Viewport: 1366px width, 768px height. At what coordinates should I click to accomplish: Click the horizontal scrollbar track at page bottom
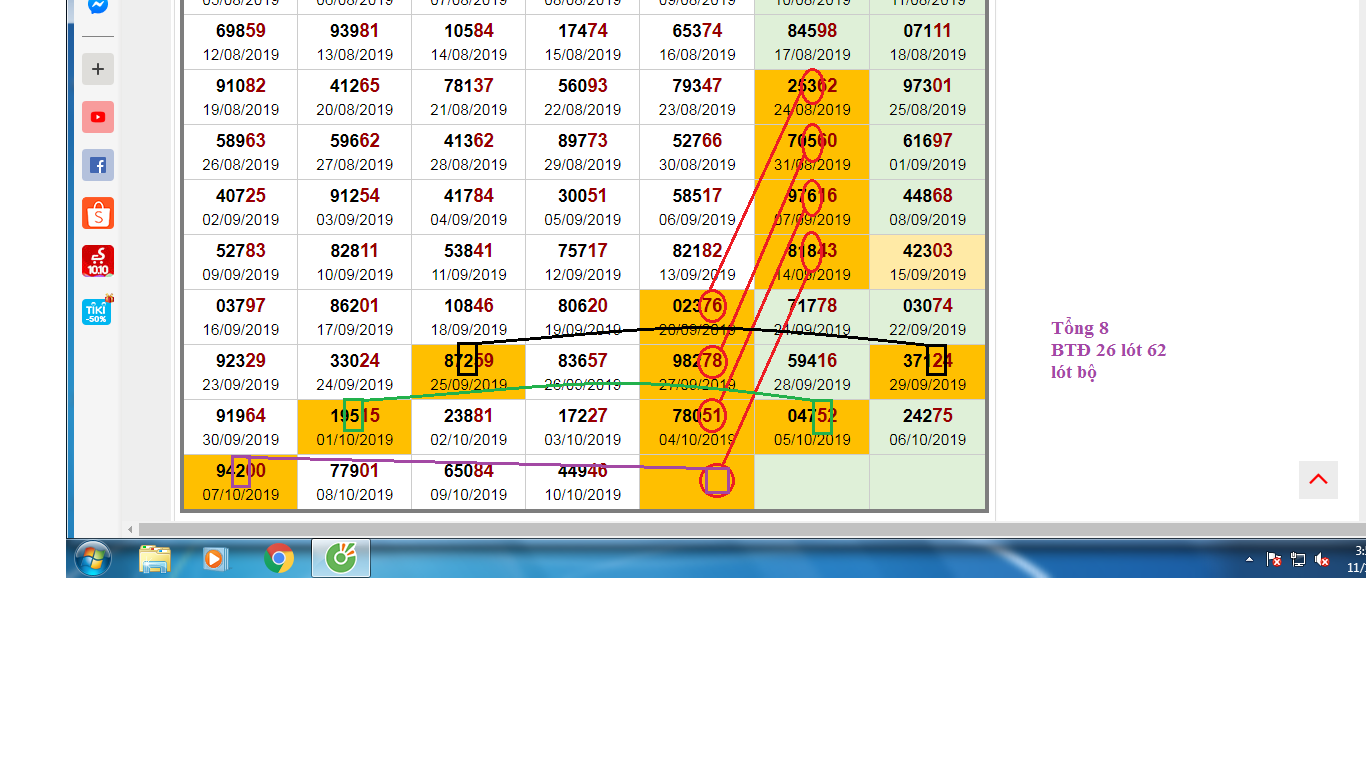pyautogui.click(x=700, y=529)
